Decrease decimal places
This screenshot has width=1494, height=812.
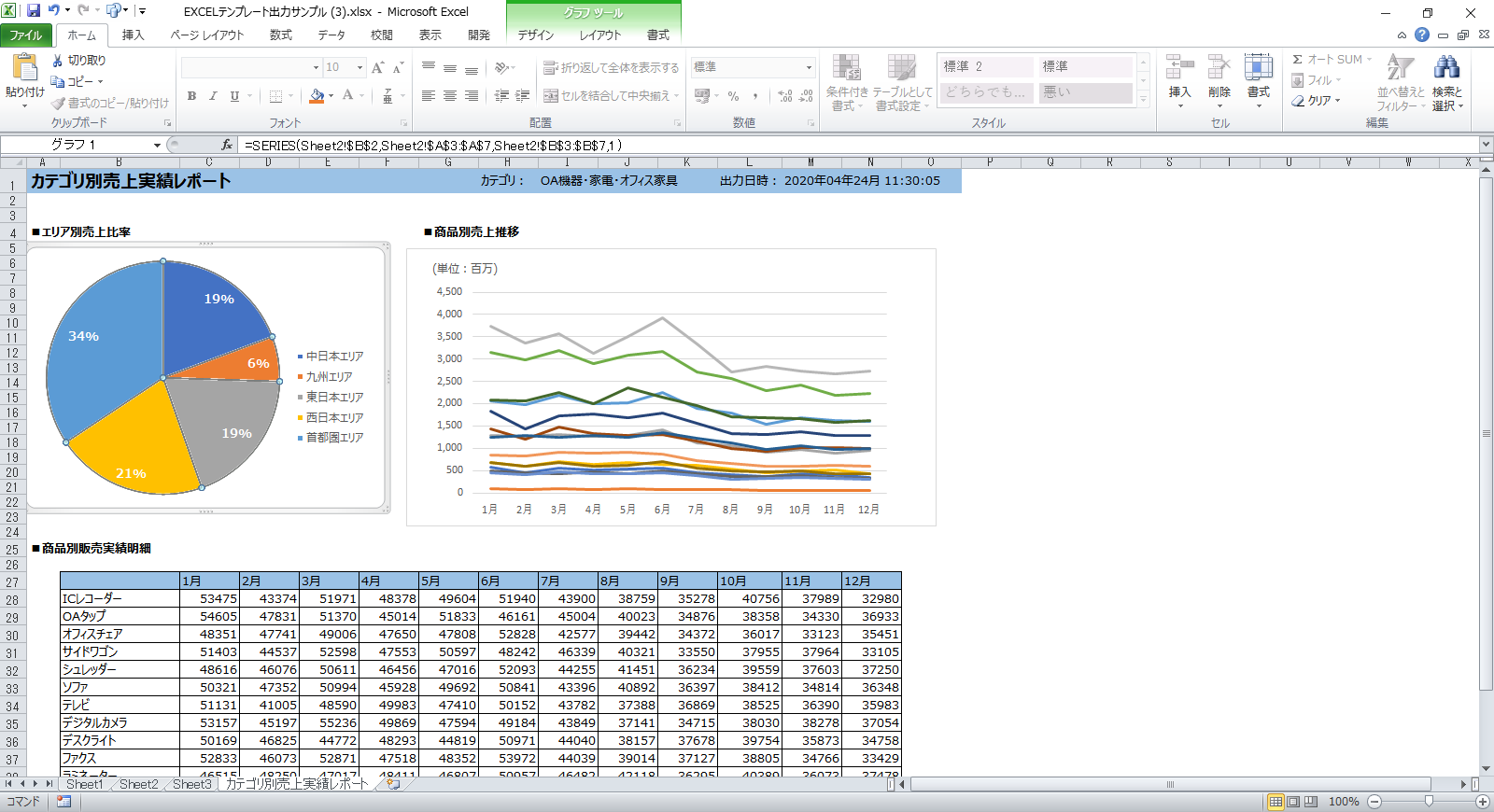(807, 95)
